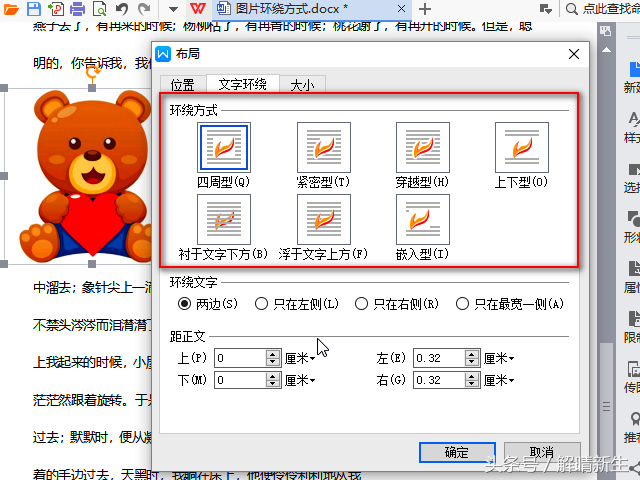The image size is (640, 480).
Task: Add a new document tab with plus
Action: (x=425, y=9)
